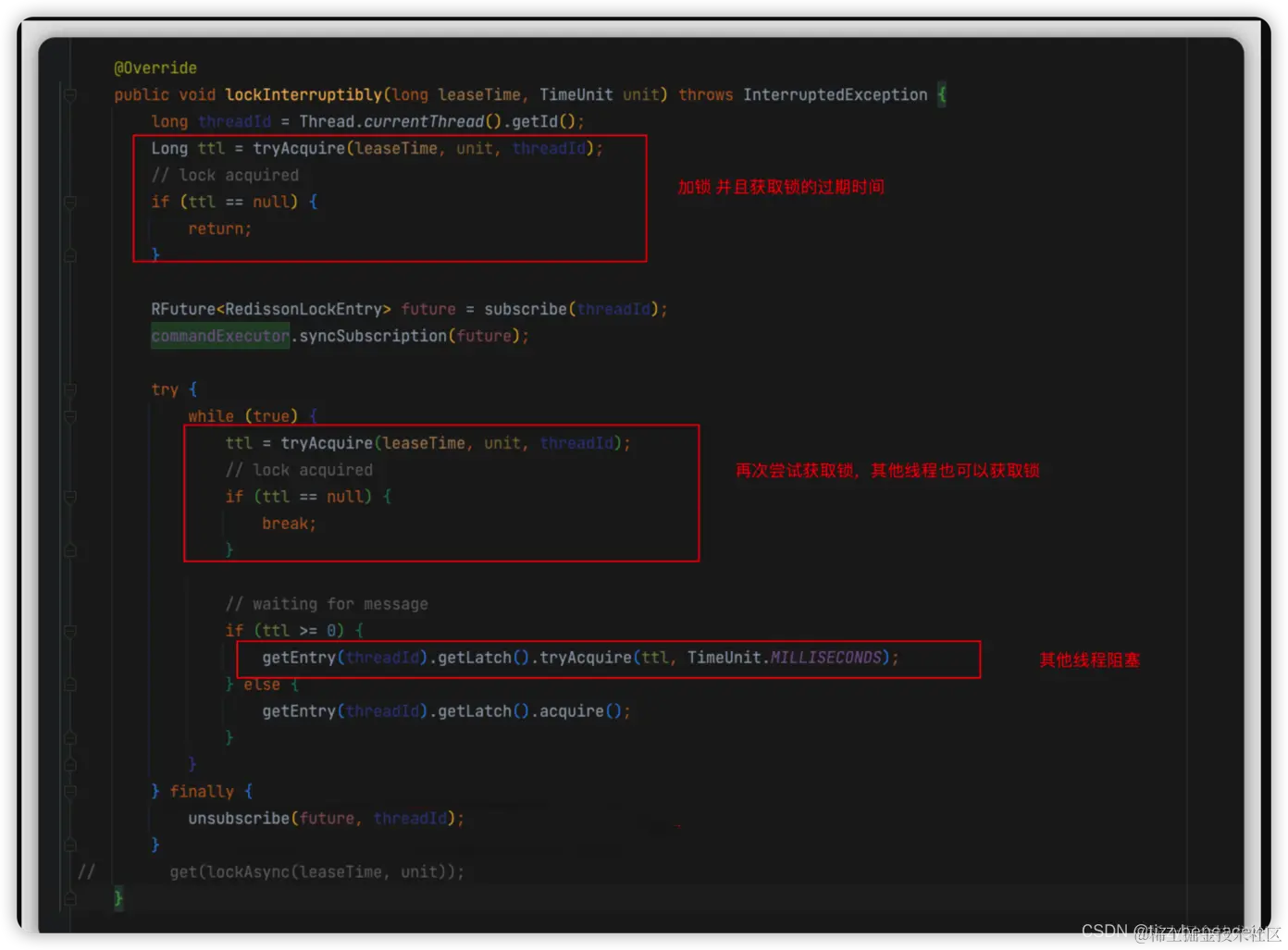Fold the 'if (ttl >= 0)' block
This screenshot has width=1288, height=950.
(x=69, y=631)
